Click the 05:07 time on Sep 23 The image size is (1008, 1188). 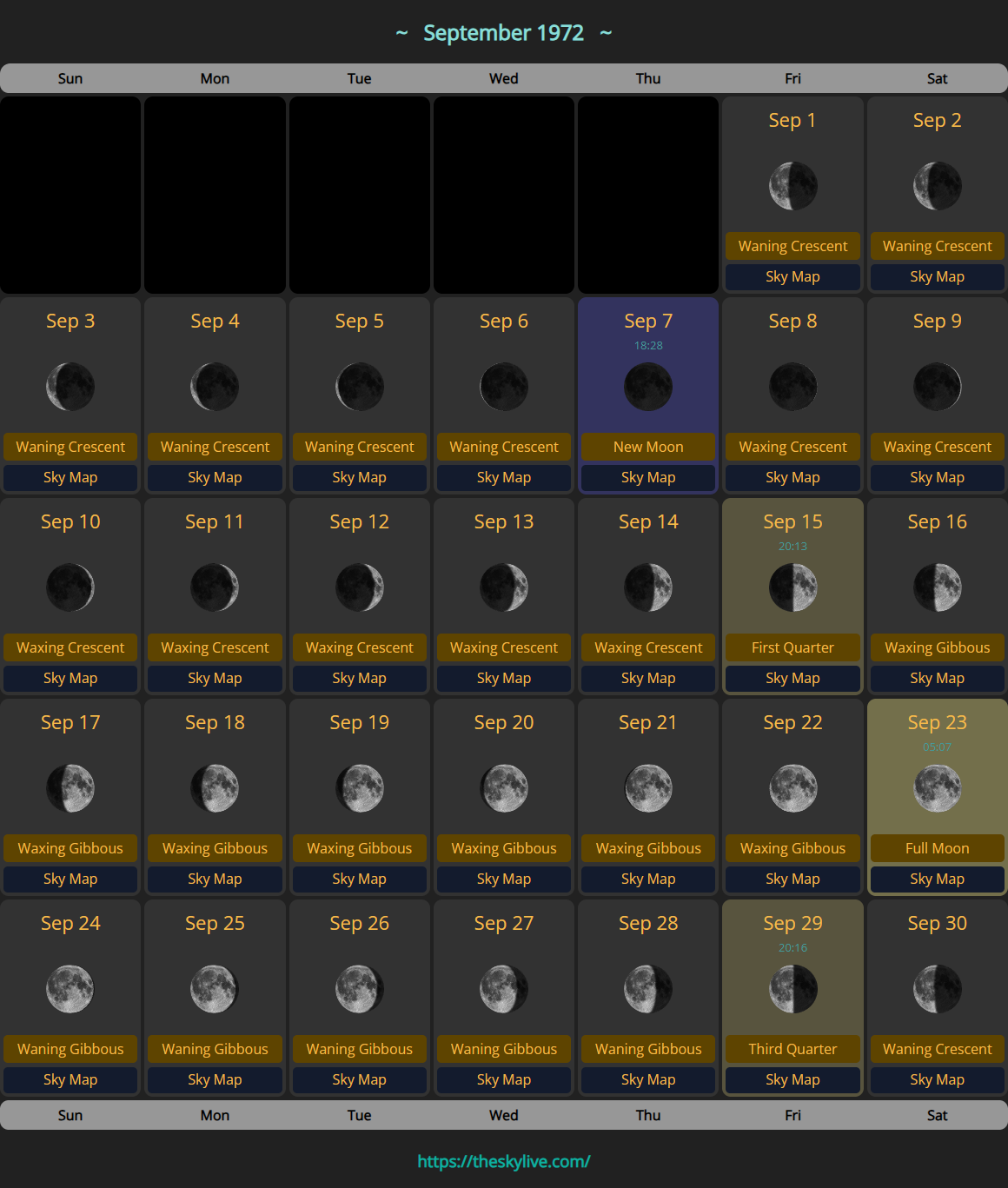(x=937, y=747)
